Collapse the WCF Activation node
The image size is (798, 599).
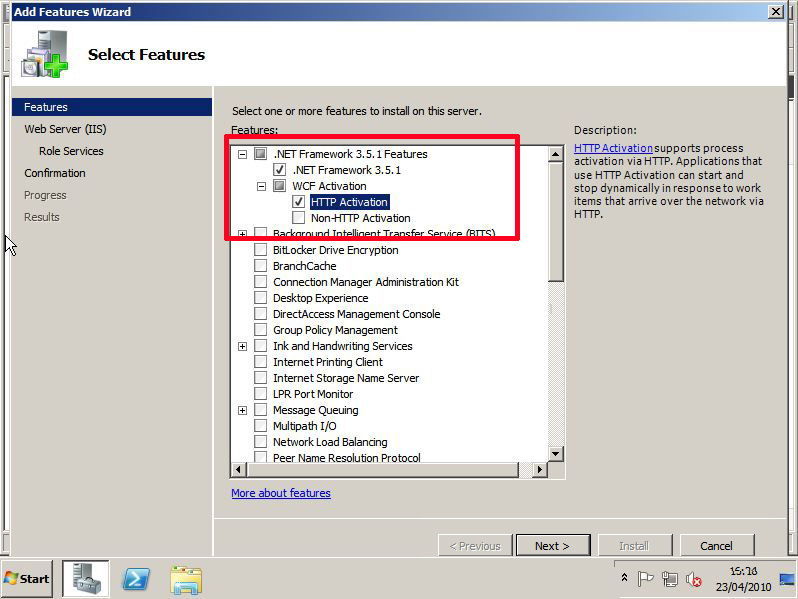pyautogui.click(x=262, y=186)
